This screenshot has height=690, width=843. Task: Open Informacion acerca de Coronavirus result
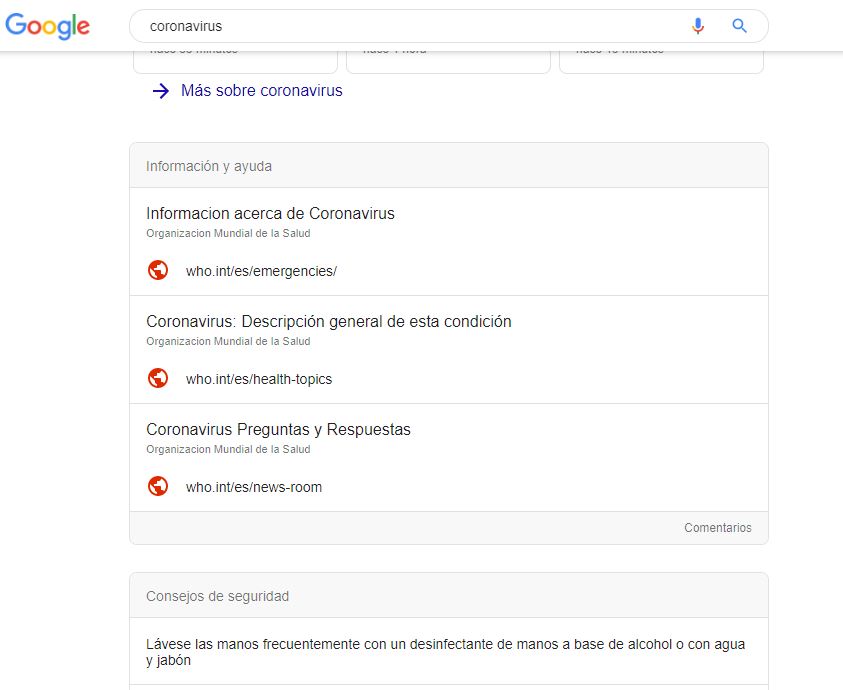pyautogui.click(x=270, y=213)
